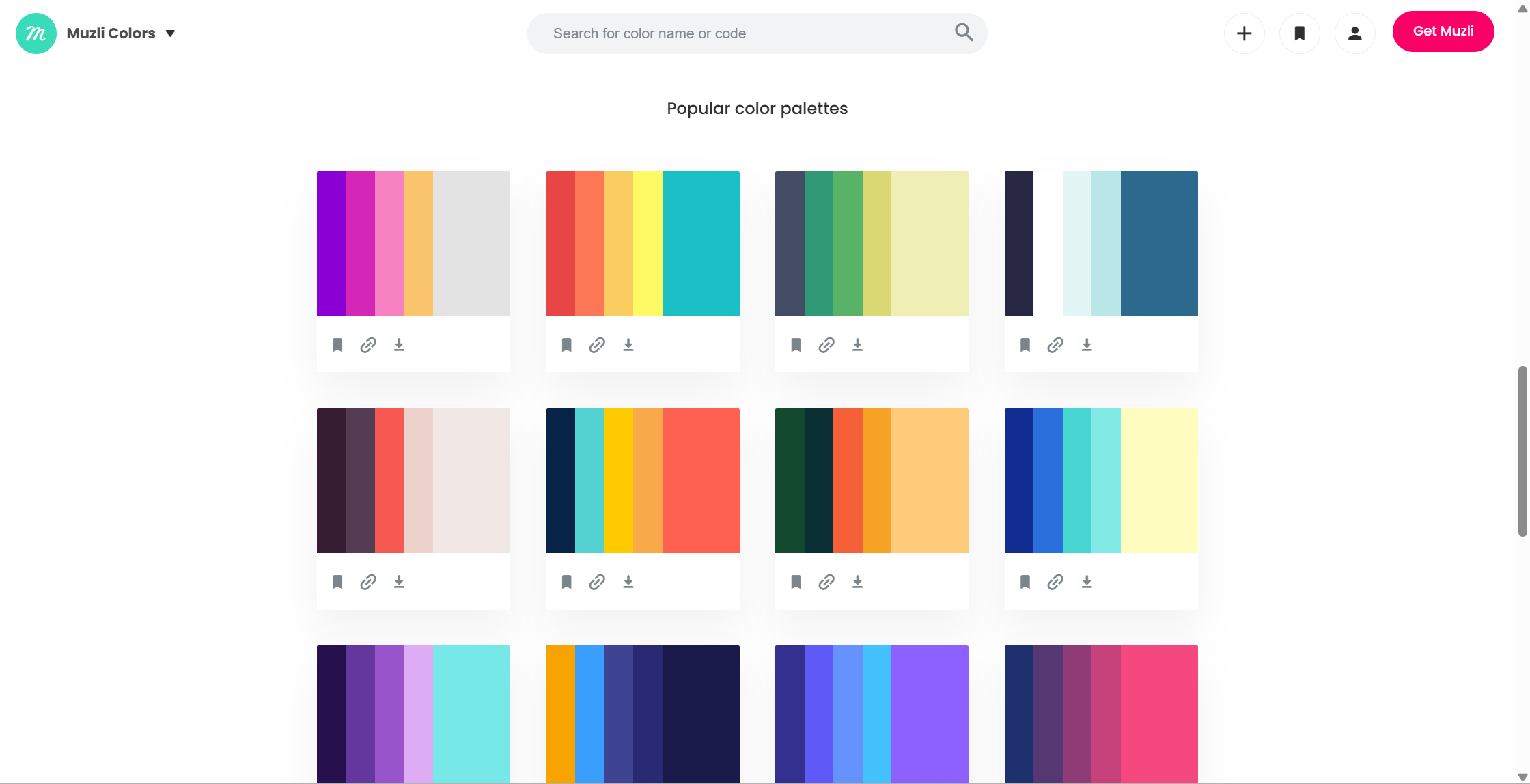1530x784 pixels.
Task: Select the teal swatch in second palette
Action: [701, 244]
